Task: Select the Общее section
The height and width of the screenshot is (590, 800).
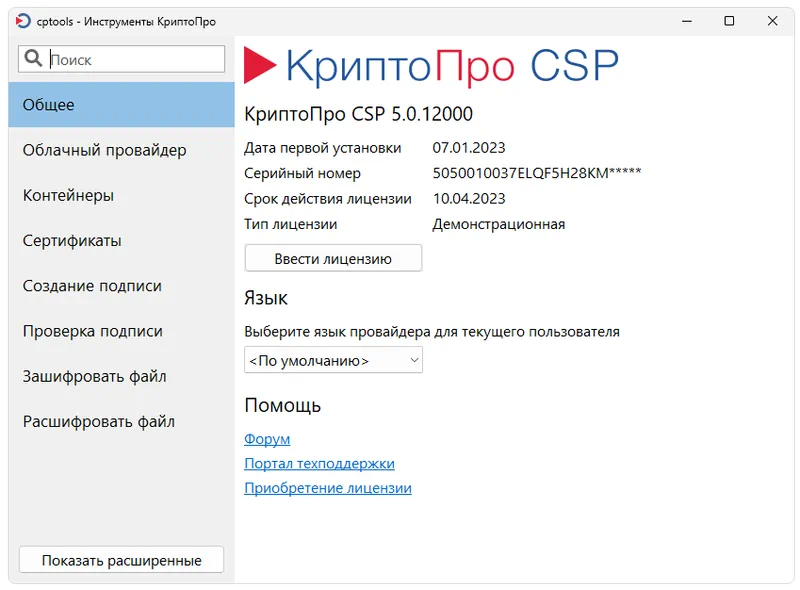Action: [x=121, y=105]
